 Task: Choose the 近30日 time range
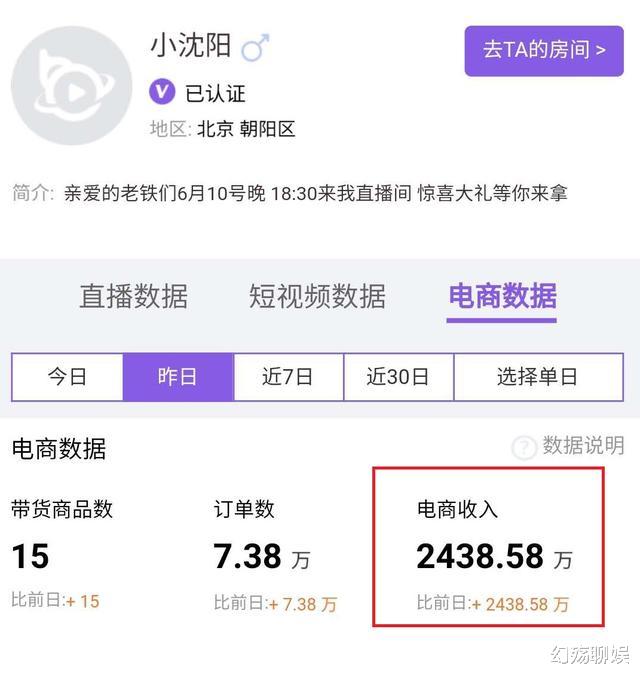(398, 377)
